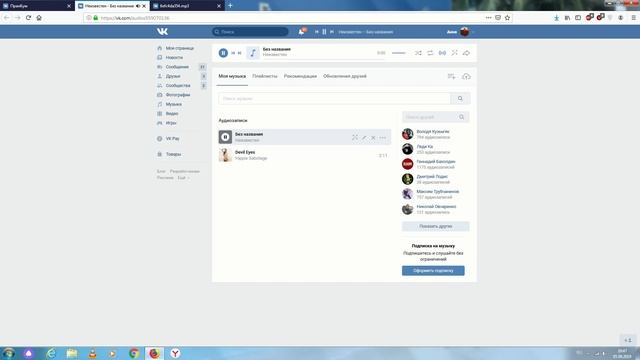Toggle repeat in the audio player
Viewport: 640px width, 360px height.
pyautogui.click(x=430, y=53)
